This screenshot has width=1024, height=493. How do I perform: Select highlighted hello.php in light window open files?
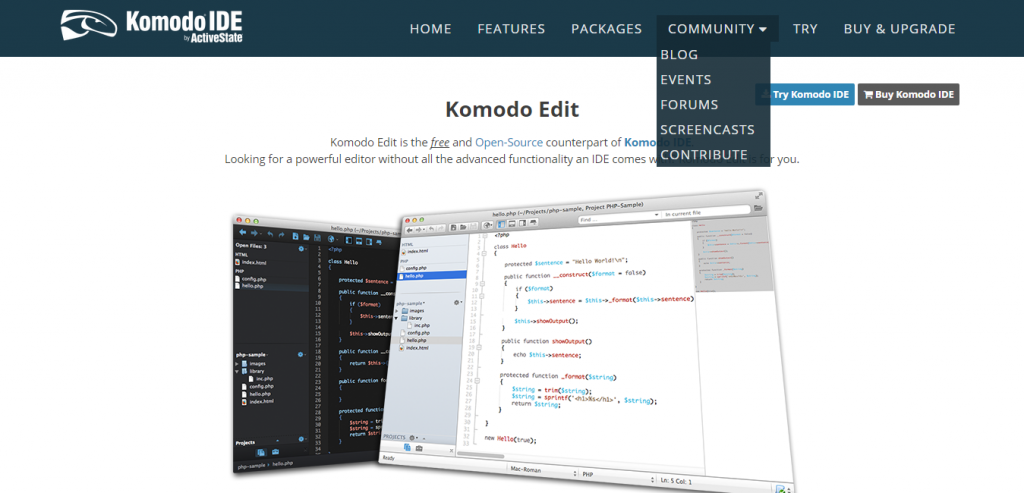tap(432, 276)
